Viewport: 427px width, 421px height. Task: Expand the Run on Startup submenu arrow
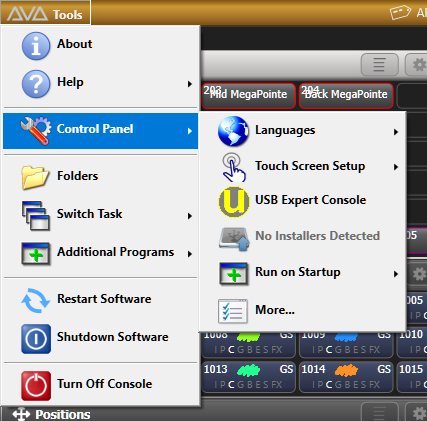[396, 274]
